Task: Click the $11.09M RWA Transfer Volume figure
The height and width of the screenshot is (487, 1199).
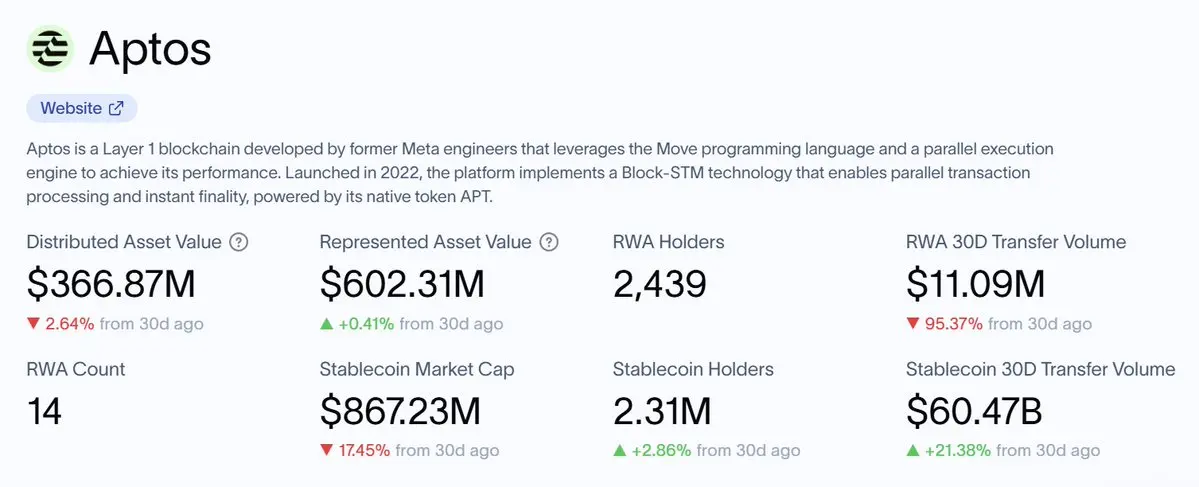Action: 975,284
